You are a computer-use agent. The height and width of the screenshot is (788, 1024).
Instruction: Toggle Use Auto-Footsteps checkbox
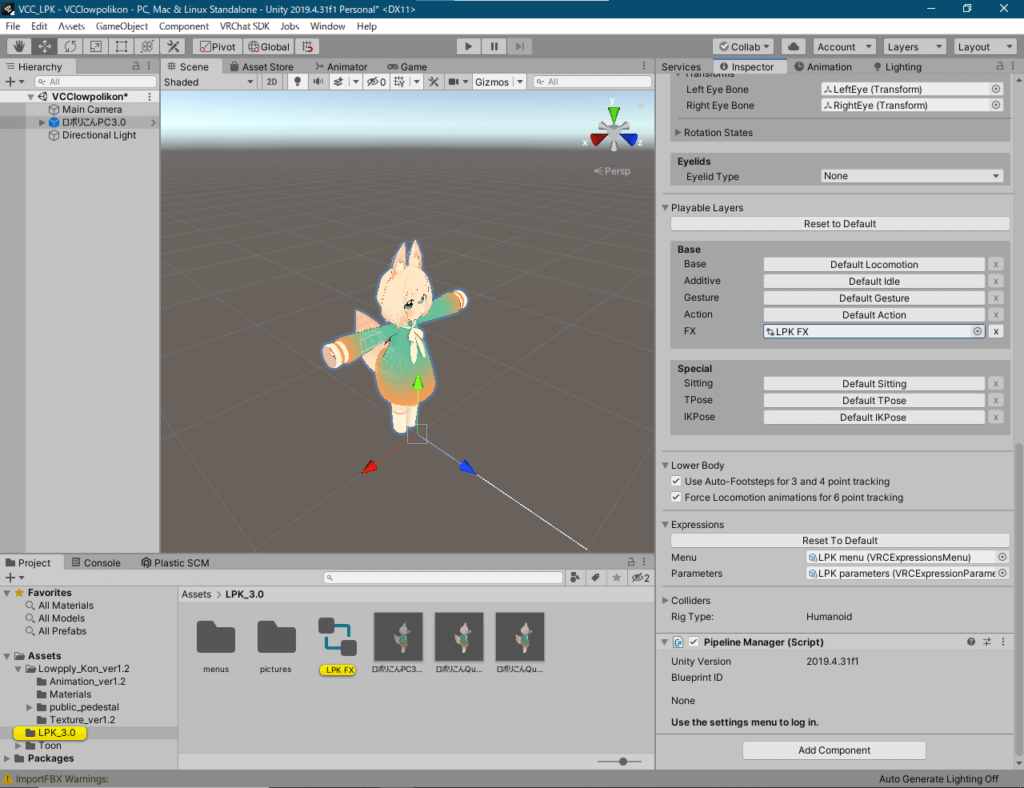676,481
